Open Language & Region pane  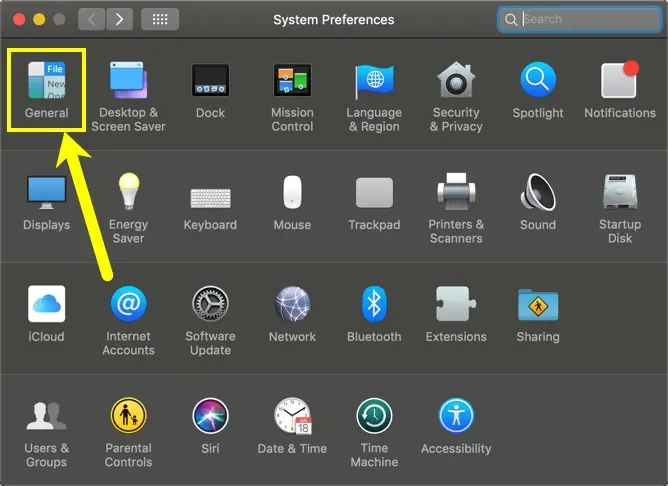click(374, 97)
